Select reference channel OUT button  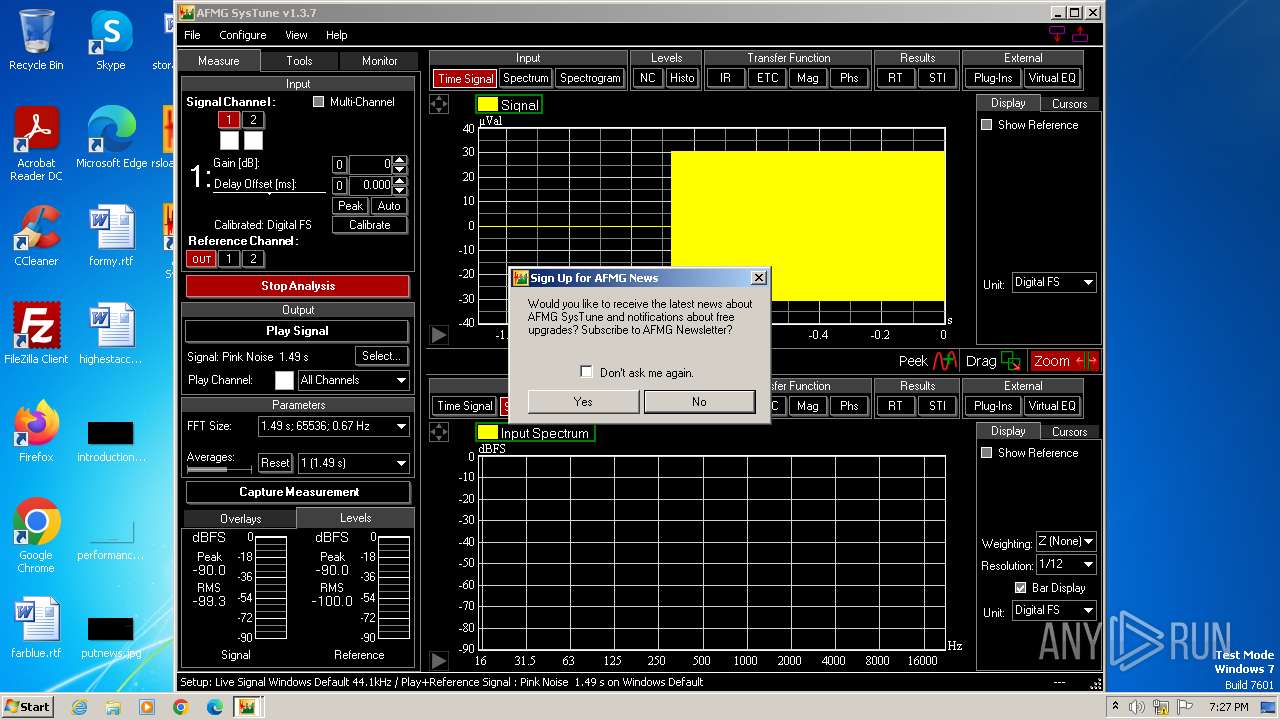point(201,259)
